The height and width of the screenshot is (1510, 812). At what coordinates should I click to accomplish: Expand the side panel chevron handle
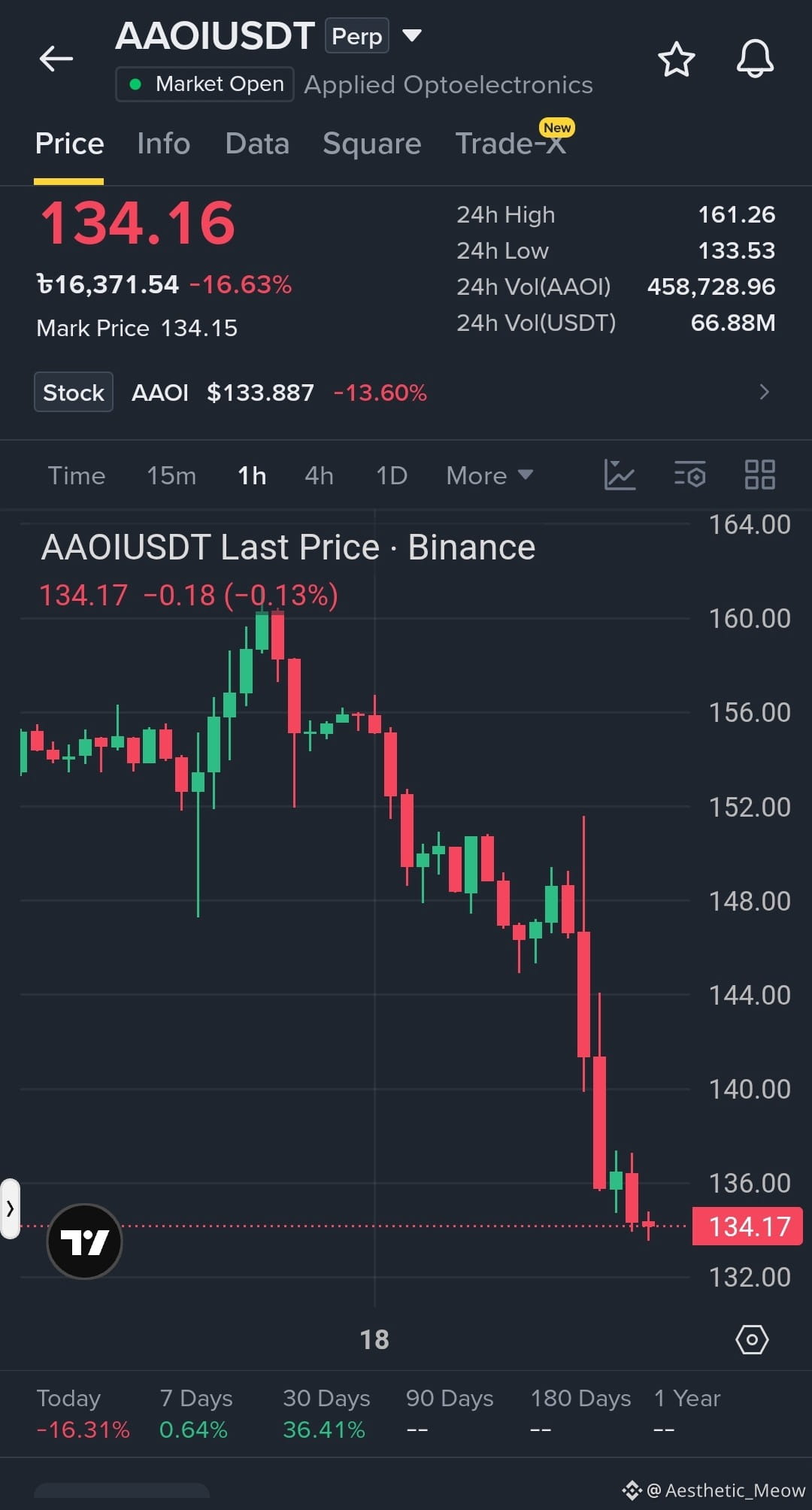pyautogui.click(x=10, y=1208)
